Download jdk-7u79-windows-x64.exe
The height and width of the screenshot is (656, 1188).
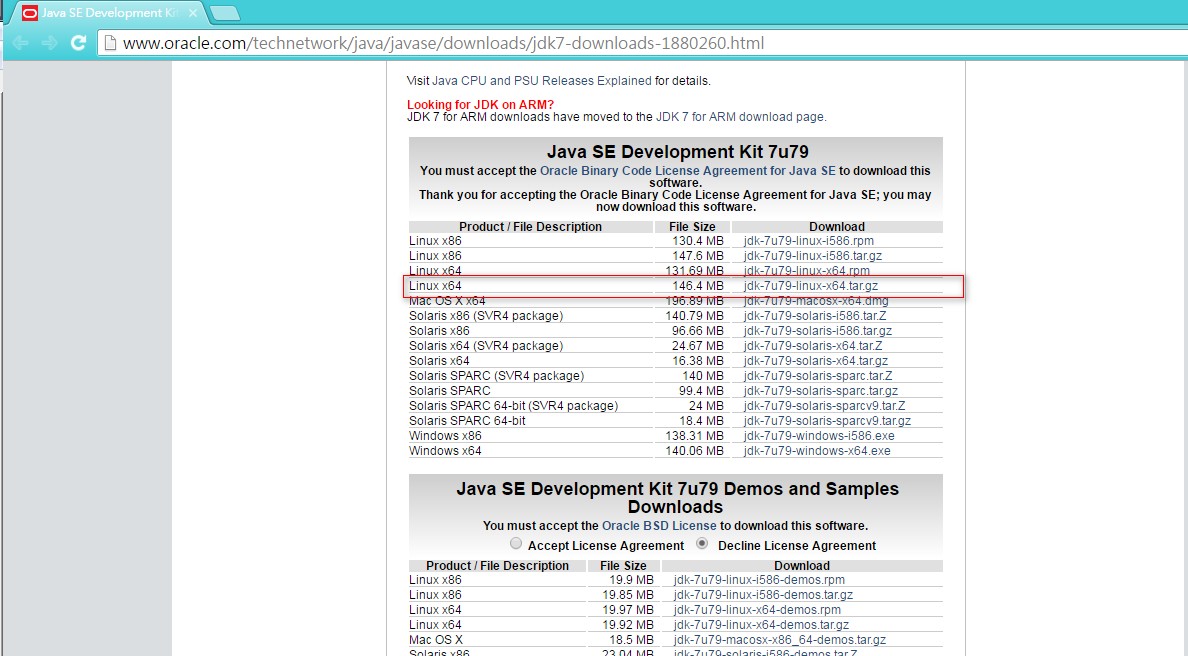pos(817,451)
